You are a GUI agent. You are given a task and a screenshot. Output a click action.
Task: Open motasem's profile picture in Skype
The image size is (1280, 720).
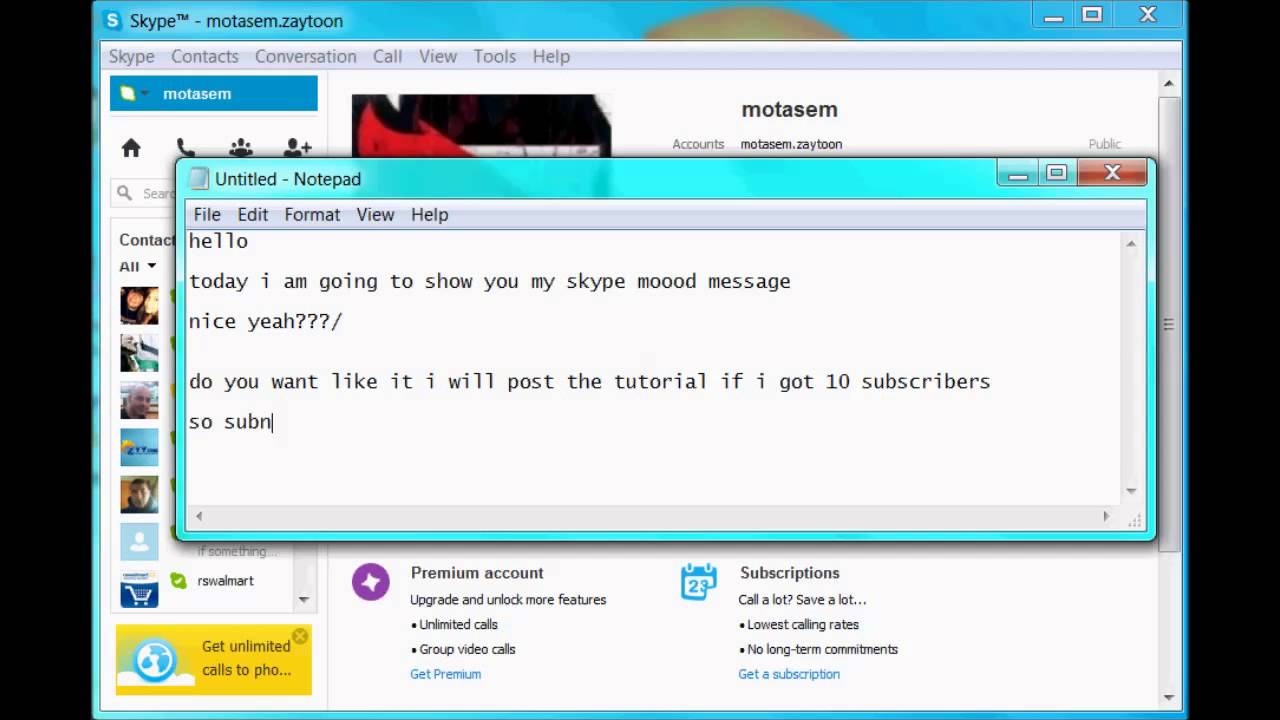tap(481, 125)
